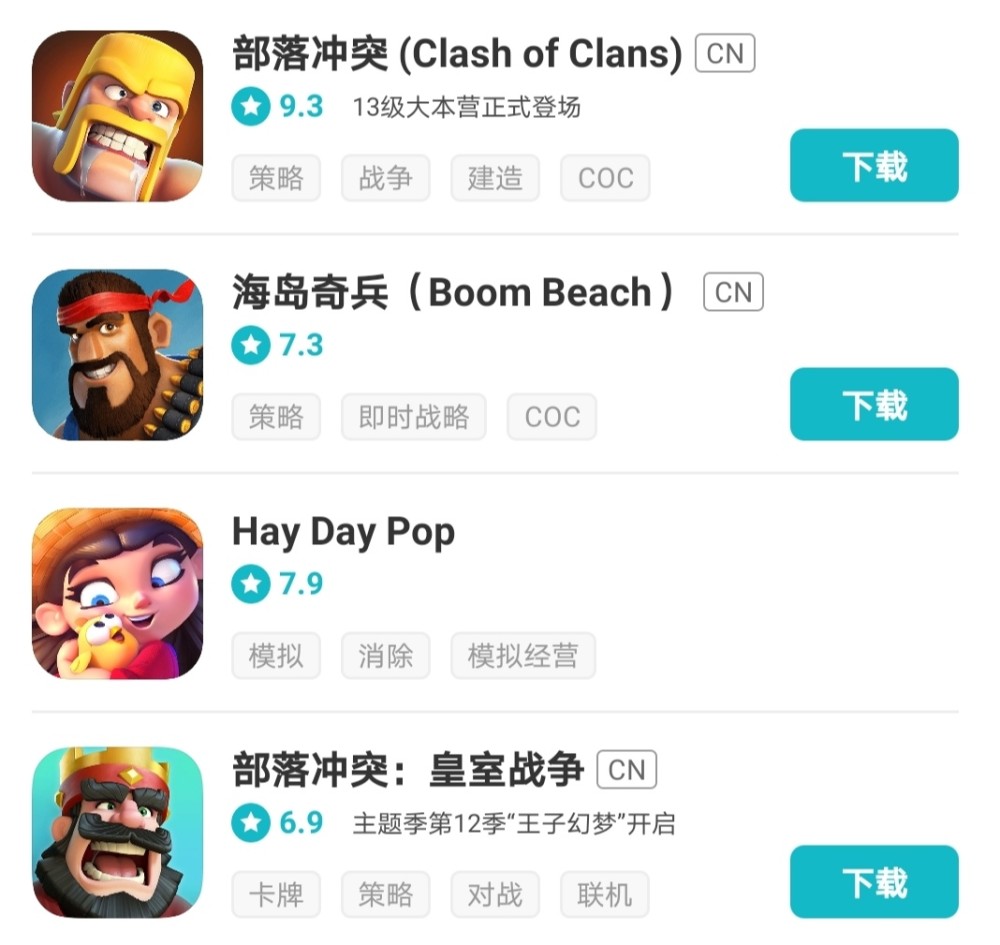1000x945 pixels.
Task: Select the 战争 tag under Clash of Clans
Action: point(386,178)
